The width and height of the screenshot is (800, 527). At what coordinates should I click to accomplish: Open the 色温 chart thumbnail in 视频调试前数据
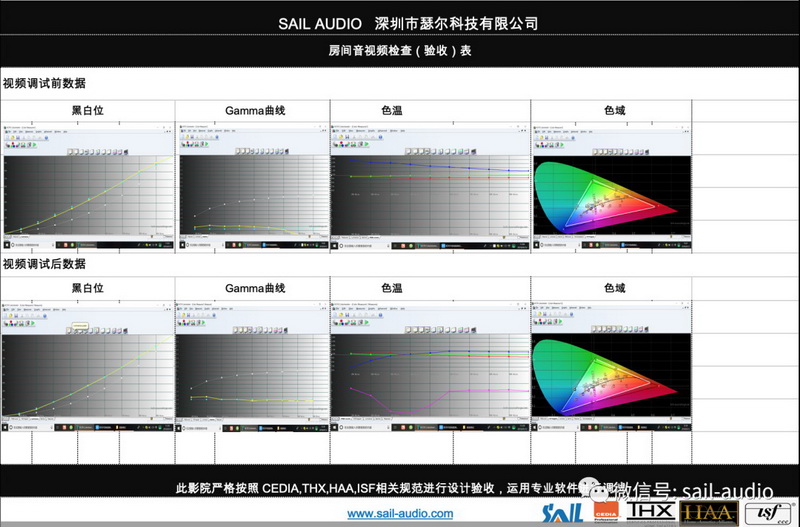pyautogui.click(x=430, y=186)
